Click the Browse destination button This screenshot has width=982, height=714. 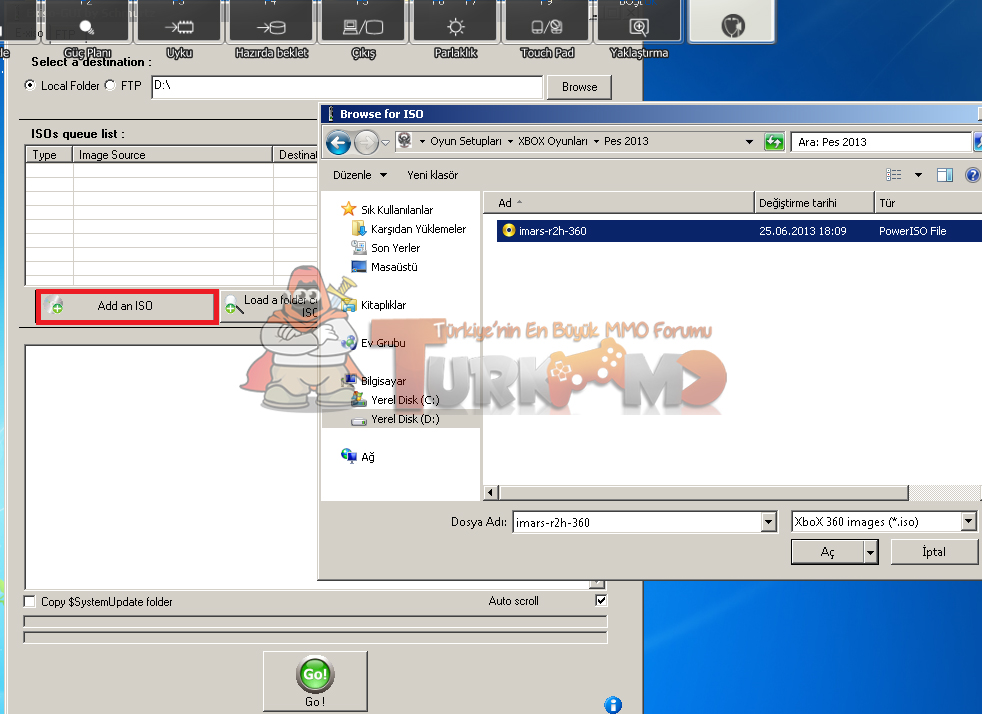(x=579, y=87)
